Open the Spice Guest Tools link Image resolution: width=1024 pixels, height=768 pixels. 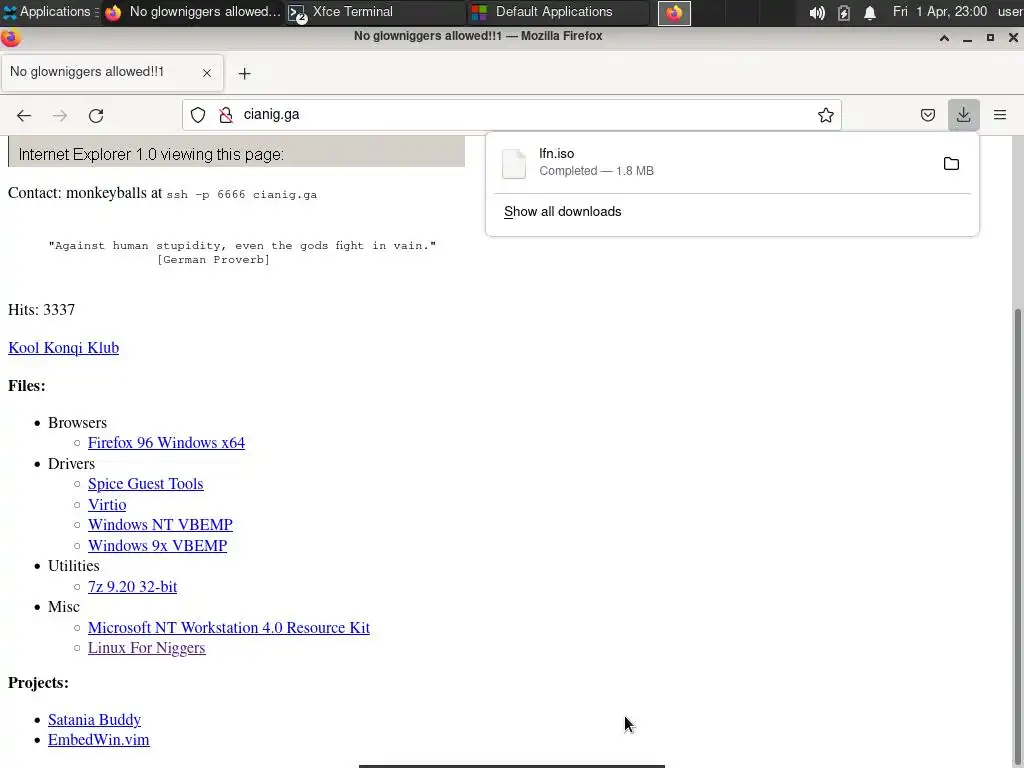[x=146, y=484]
